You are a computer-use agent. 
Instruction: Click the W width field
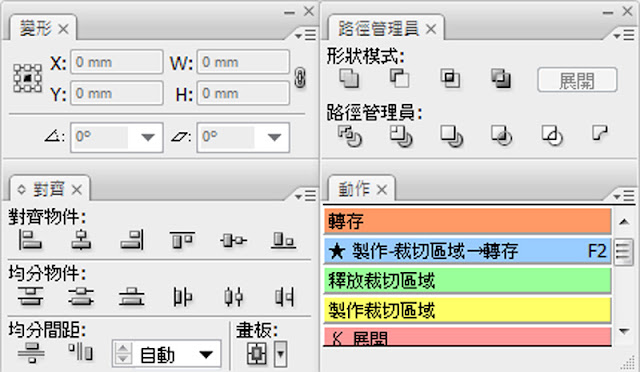coord(243,62)
